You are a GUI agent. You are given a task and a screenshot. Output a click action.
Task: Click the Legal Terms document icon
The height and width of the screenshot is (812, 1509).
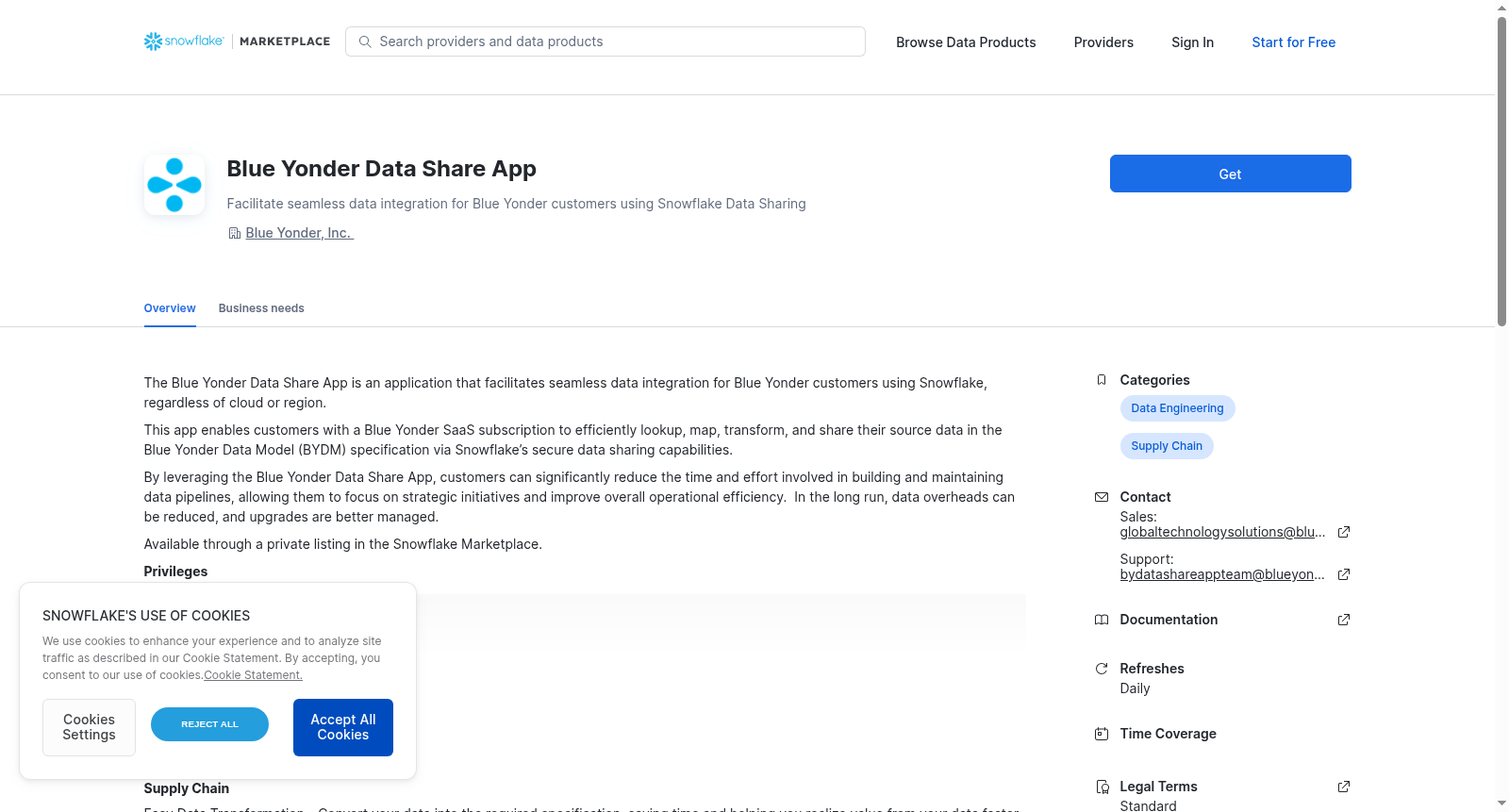click(x=1102, y=787)
